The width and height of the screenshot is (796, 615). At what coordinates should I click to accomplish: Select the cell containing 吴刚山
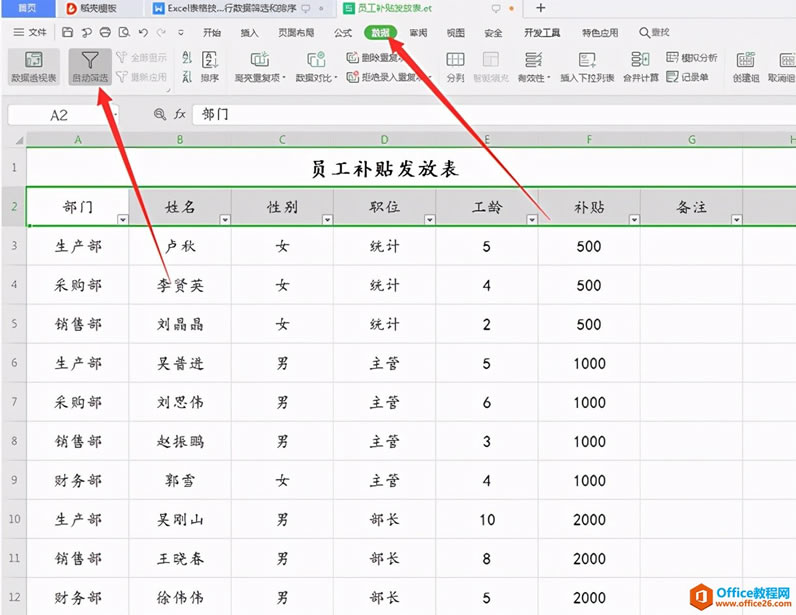point(180,519)
